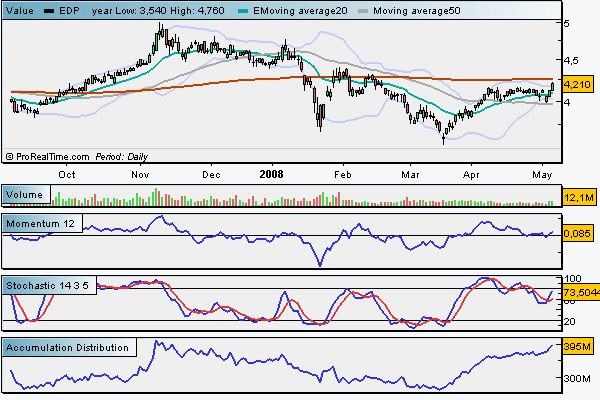This screenshot has height=400, width=600.
Task: Click the 'Period: Daily' label
Action: [122, 157]
